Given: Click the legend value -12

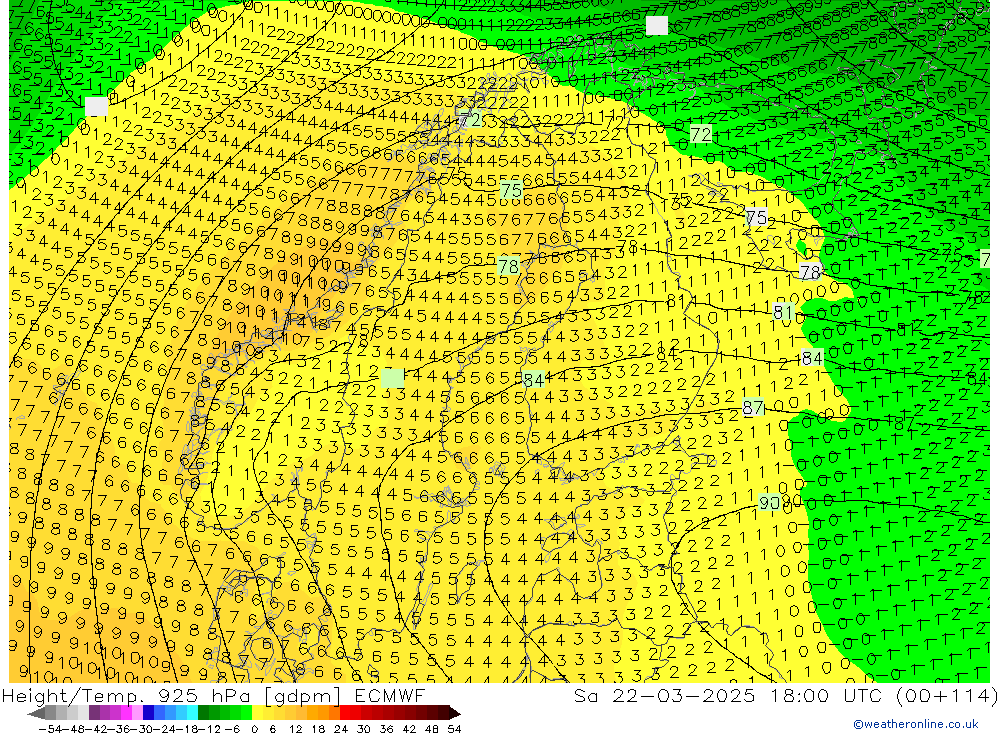Looking at the screenshot, I should [x=209, y=729].
